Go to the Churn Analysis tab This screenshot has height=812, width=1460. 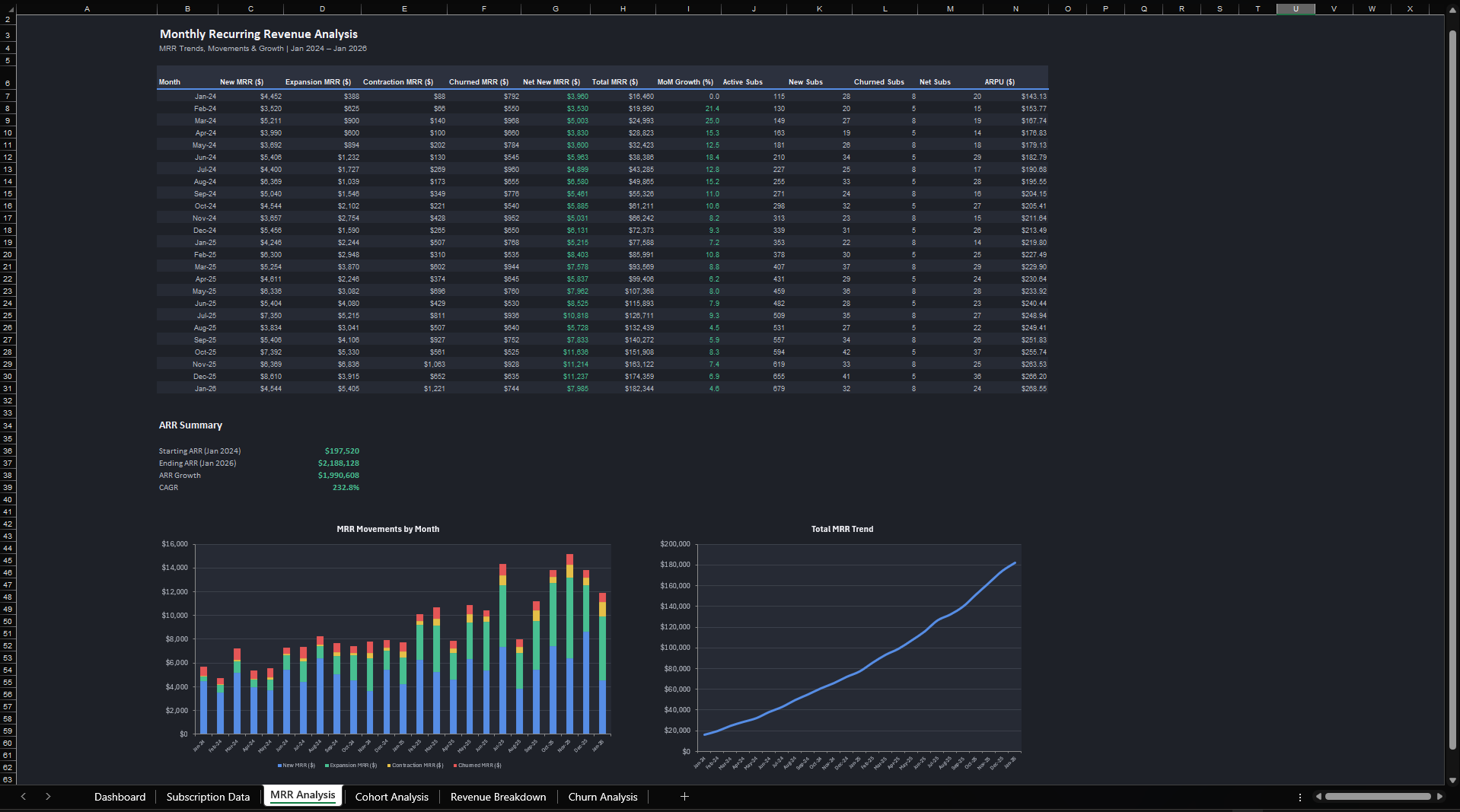tap(602, 797)
